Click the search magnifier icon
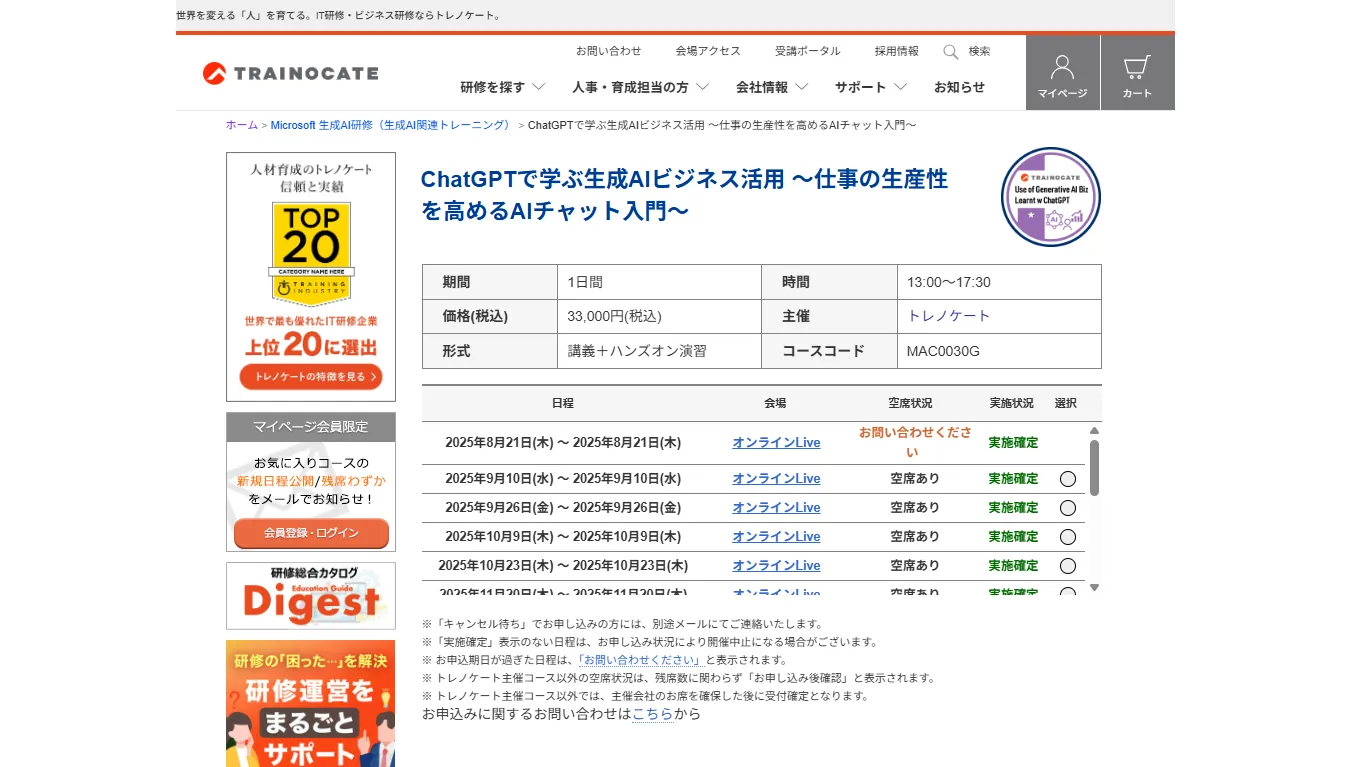The height and width of the screenshot is (767, 1350). 951,51
